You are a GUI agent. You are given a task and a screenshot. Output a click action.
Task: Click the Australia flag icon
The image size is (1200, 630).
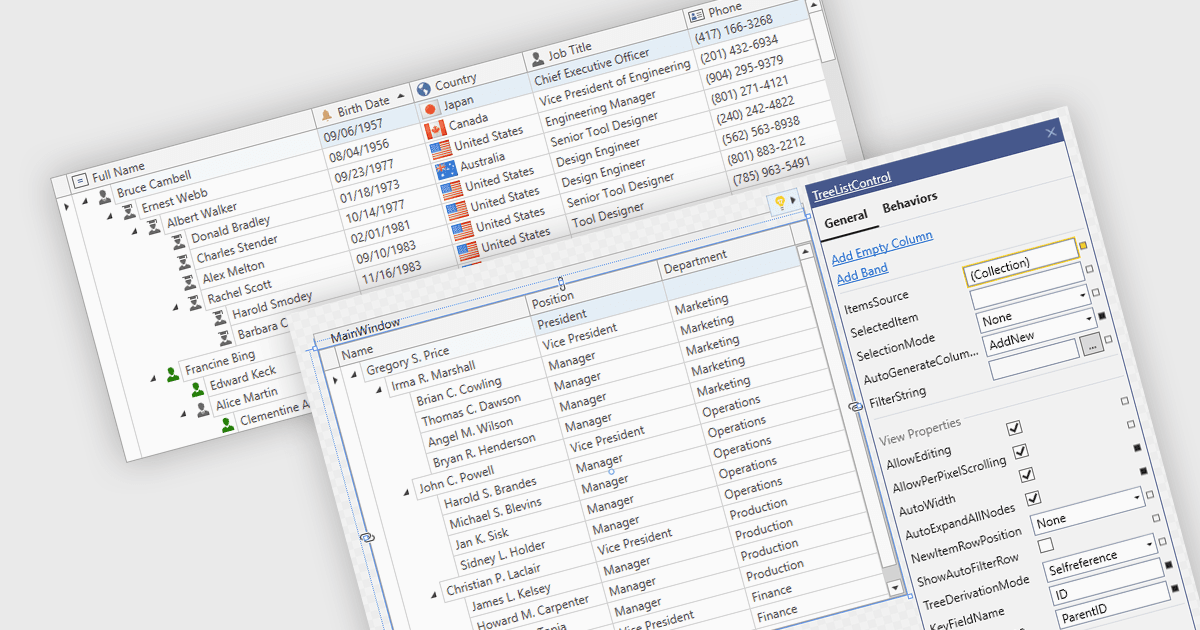coord(446,168)
